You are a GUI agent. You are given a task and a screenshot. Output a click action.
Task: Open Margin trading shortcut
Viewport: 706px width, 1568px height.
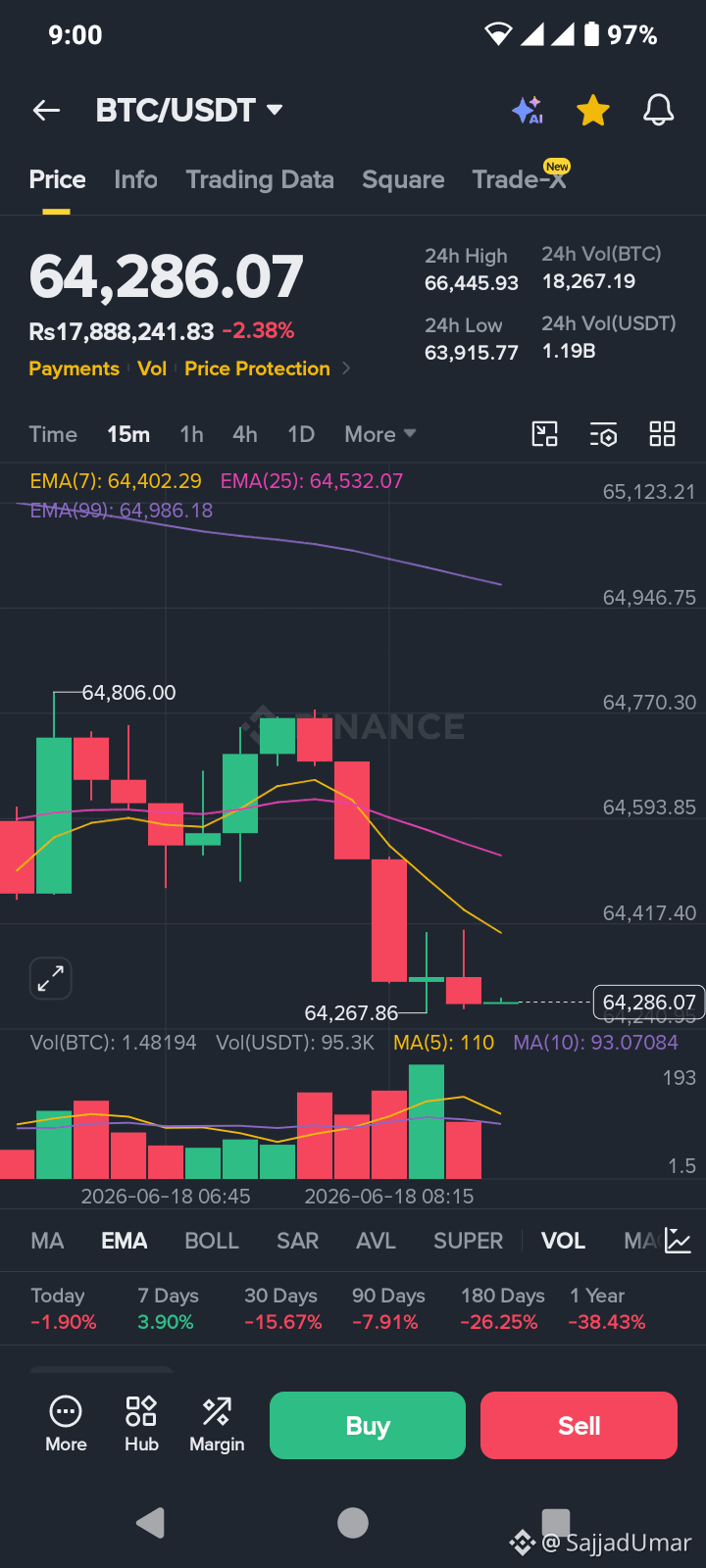click(x=217, y=1424)
